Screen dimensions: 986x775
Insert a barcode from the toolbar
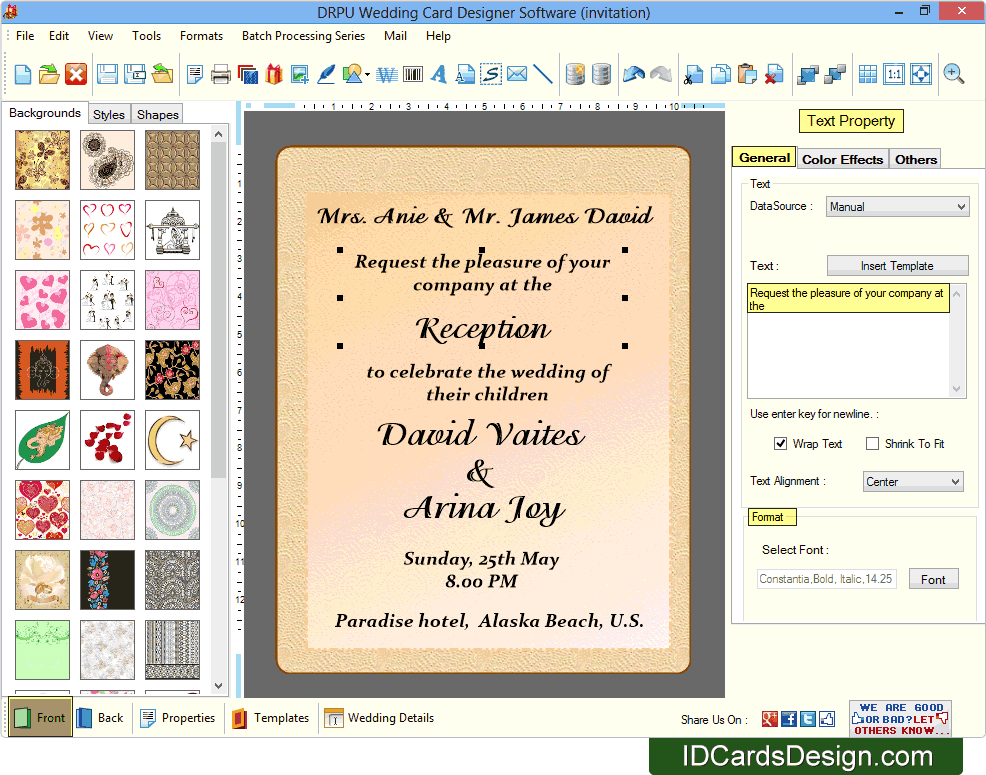(x=413, y=74)
